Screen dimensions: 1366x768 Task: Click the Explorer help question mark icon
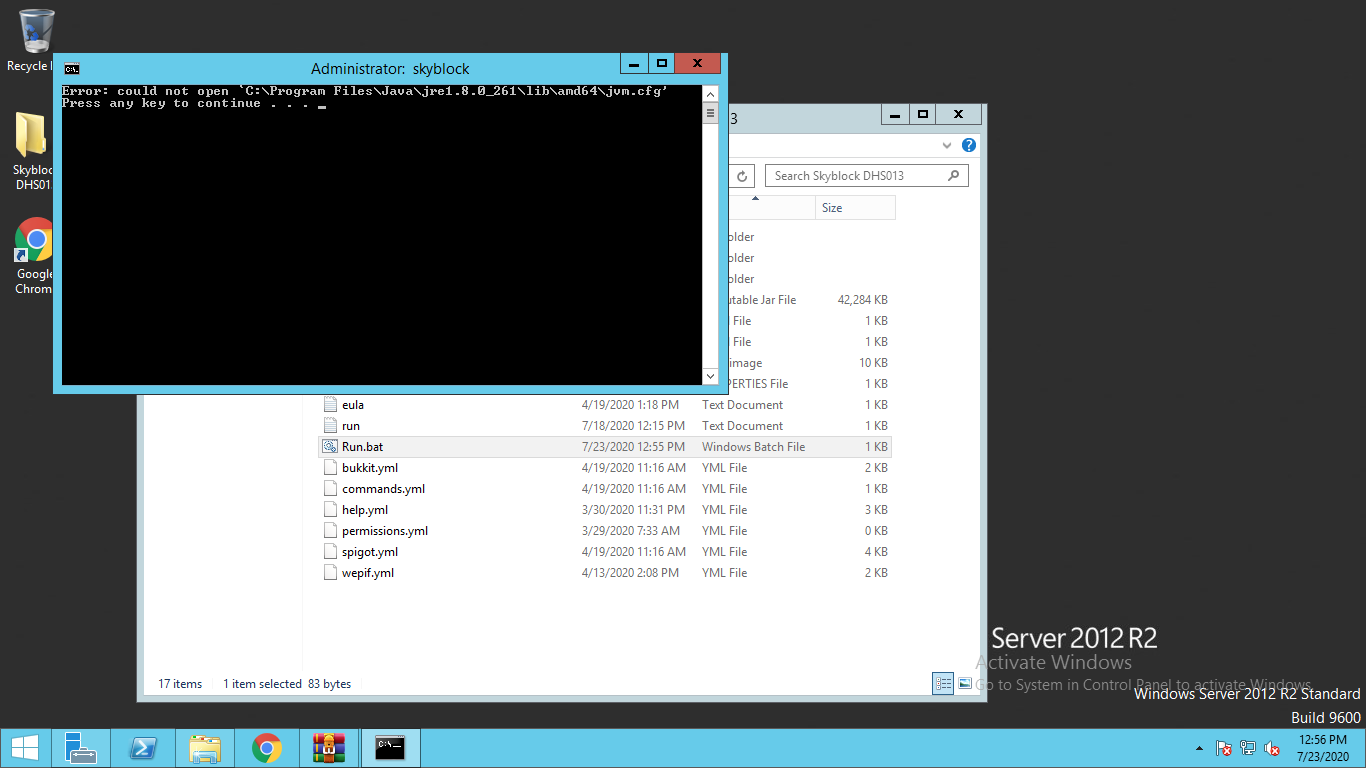coord(968,145)
